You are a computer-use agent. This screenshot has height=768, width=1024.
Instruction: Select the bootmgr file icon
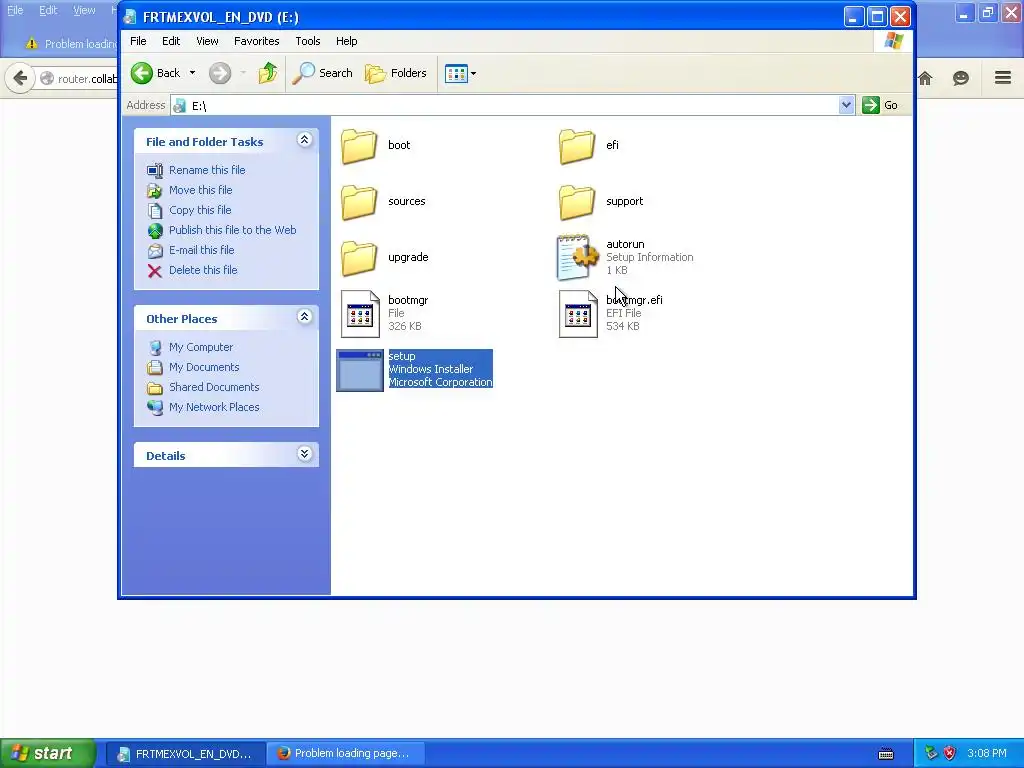(360, 313)
